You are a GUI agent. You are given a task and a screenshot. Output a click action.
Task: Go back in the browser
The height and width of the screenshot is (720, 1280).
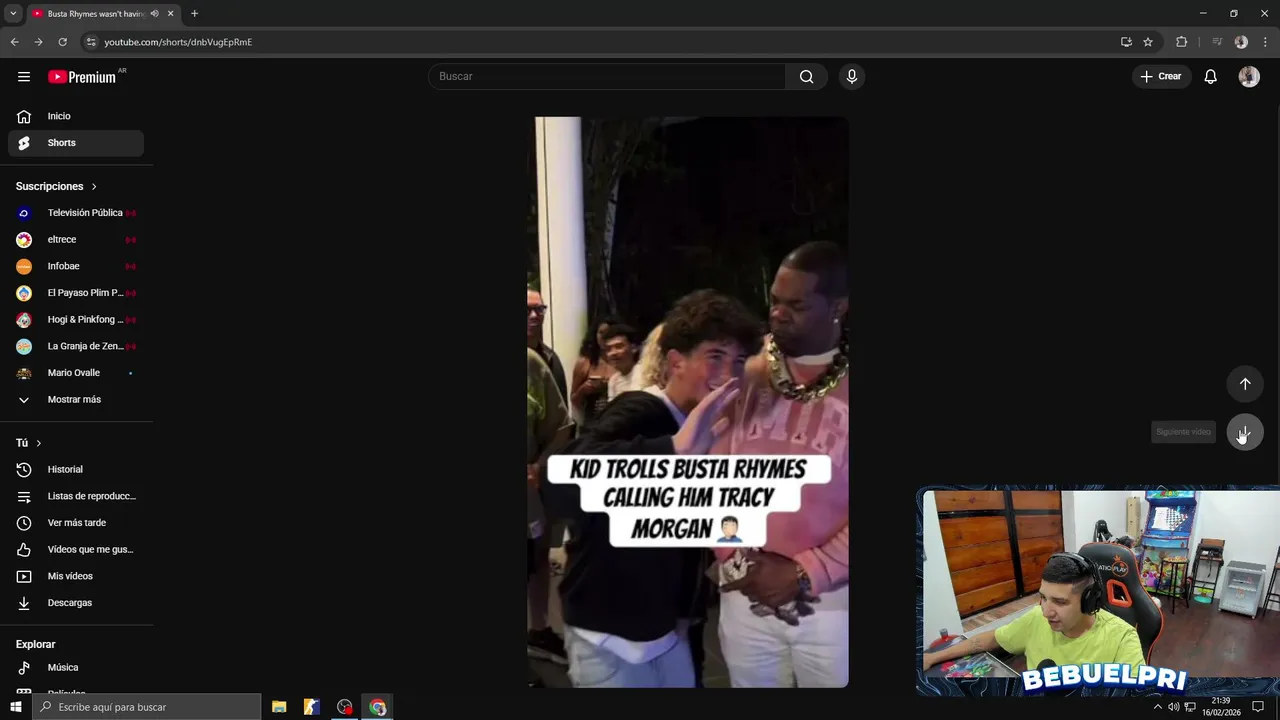(x=14, y=42)
